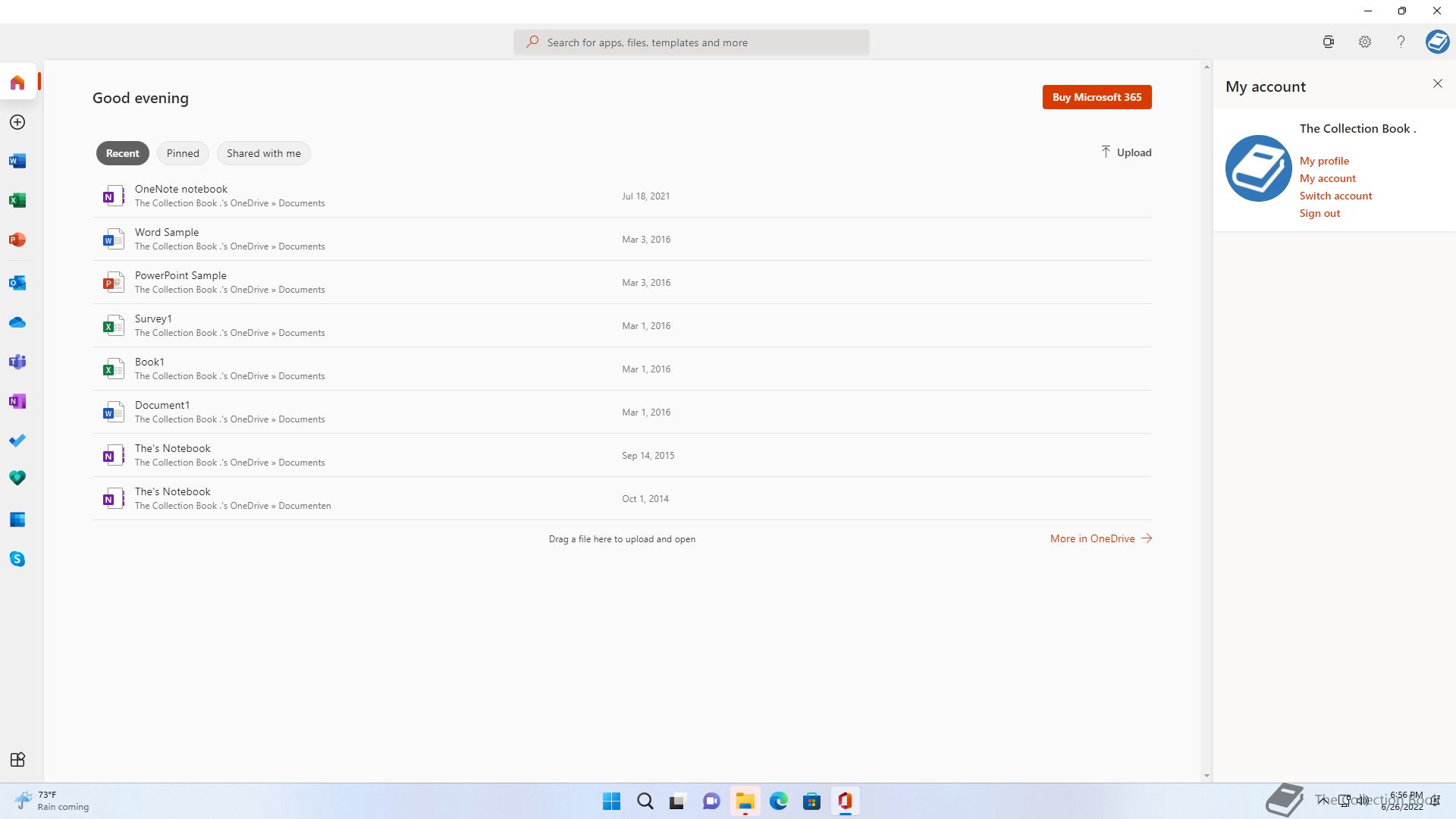The height and width of the screenshot is (819, 1456).
Task: Open the All Apps grid icon
Action: 17,760
